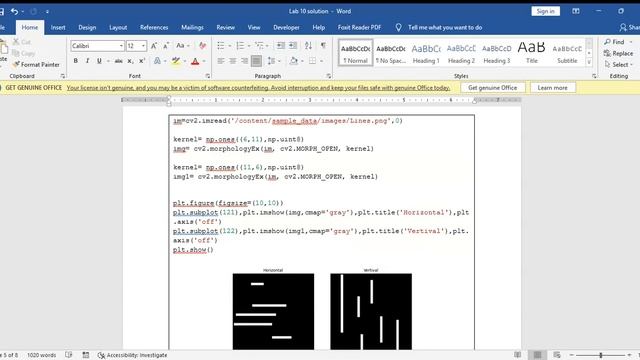The image size is (640, 360).
Task: Open font color dropdown arrow
Action: (x=204, y=61)
